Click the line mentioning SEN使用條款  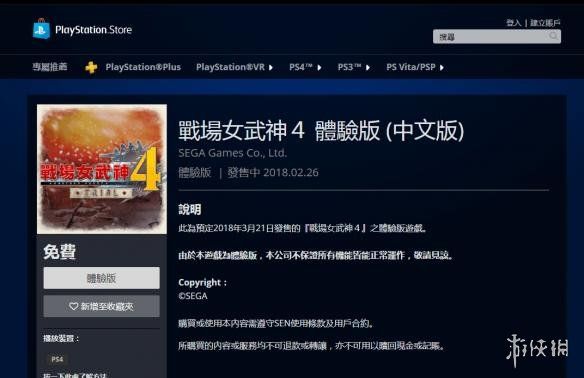(x=276, y=323)
